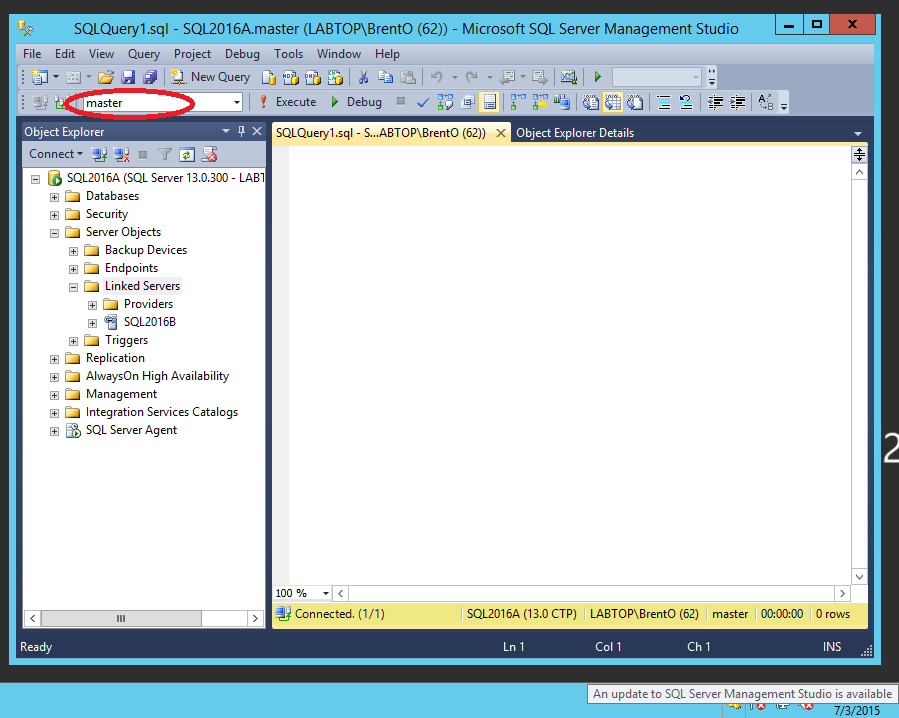Switch to Object Explorer Details tab
Screen dimensions: 899x718
coord(575,133)
